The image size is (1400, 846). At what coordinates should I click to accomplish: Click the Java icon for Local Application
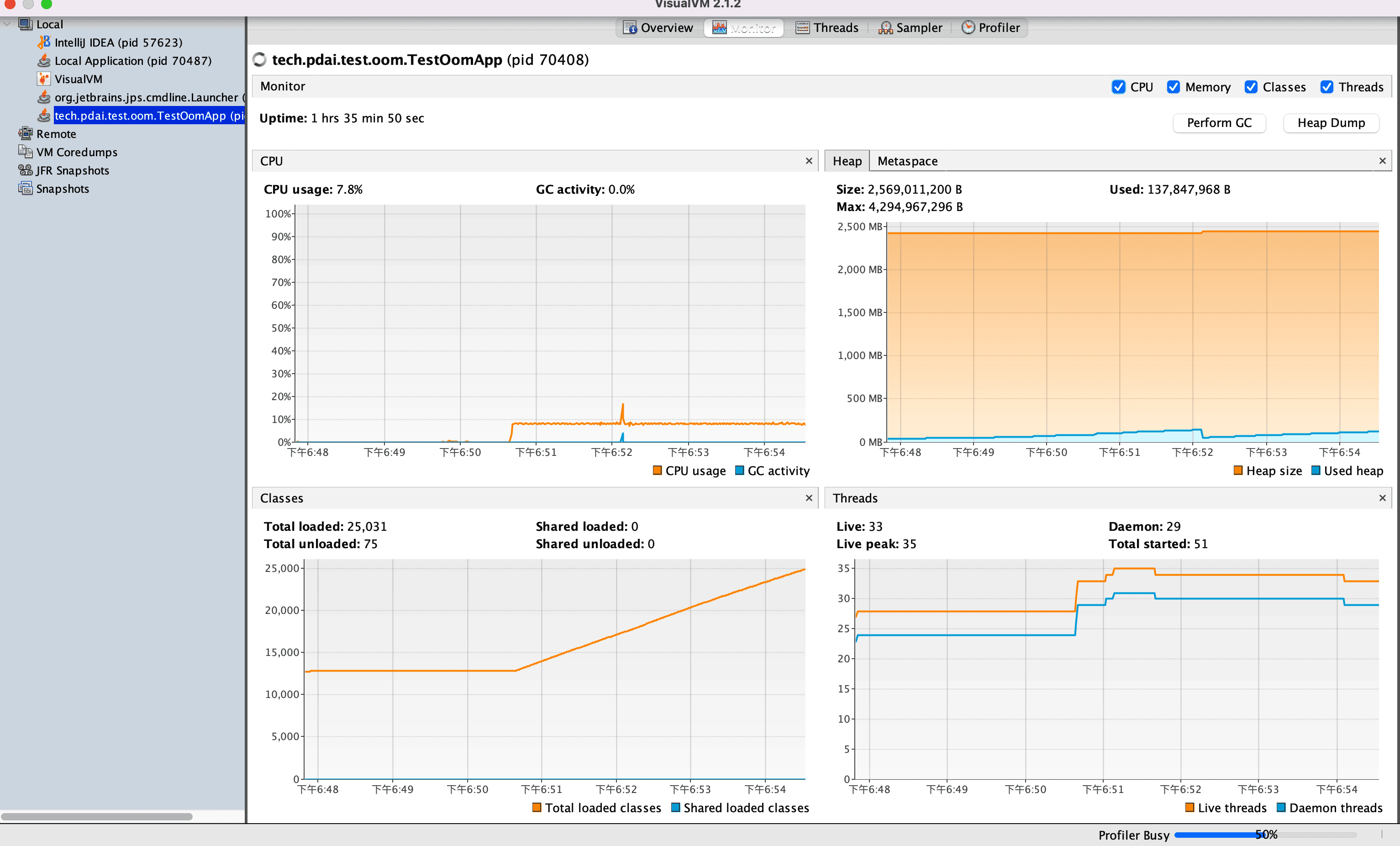coord(44,60)
